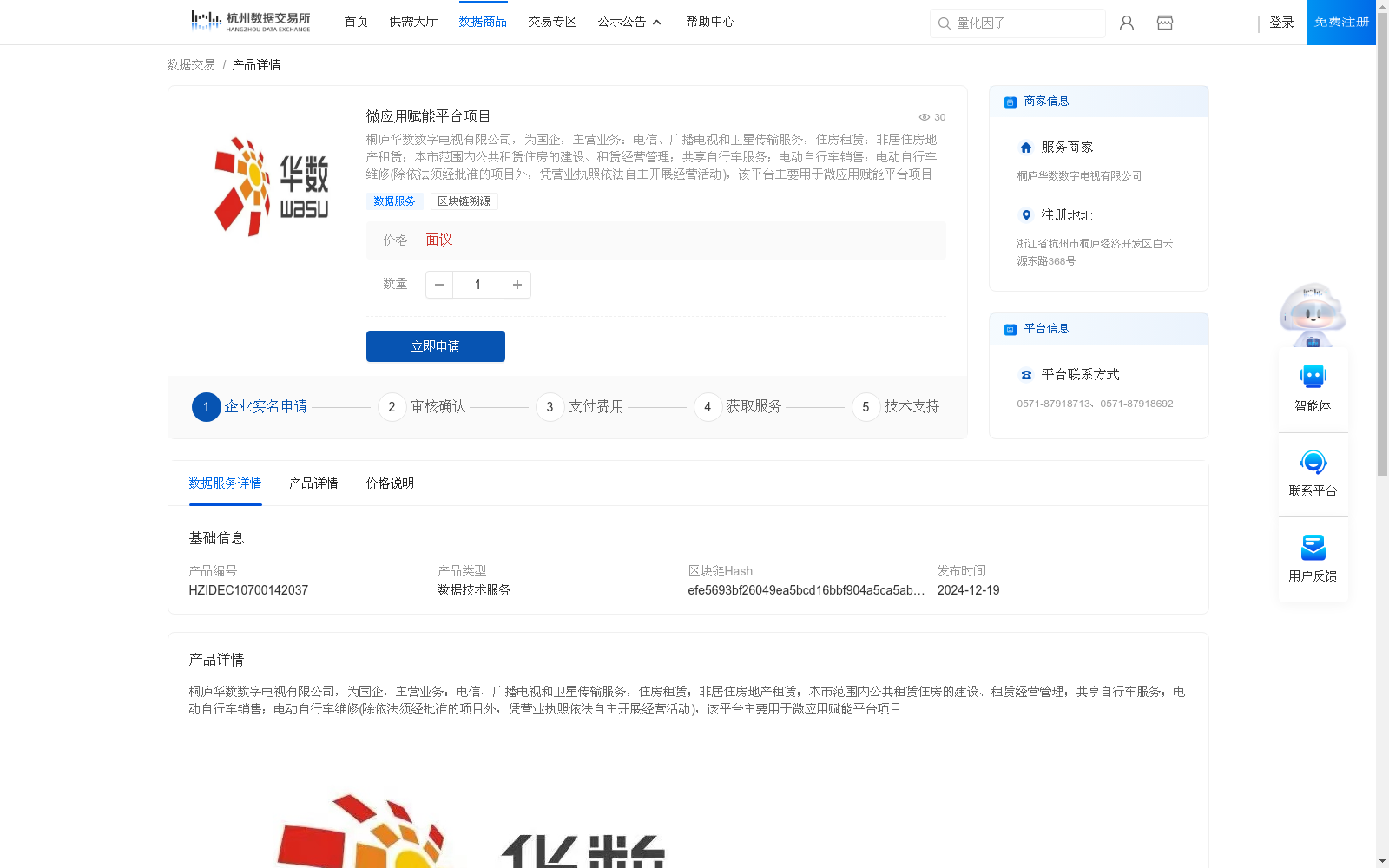Open the user profile icon

click(x=1127, y=23)
